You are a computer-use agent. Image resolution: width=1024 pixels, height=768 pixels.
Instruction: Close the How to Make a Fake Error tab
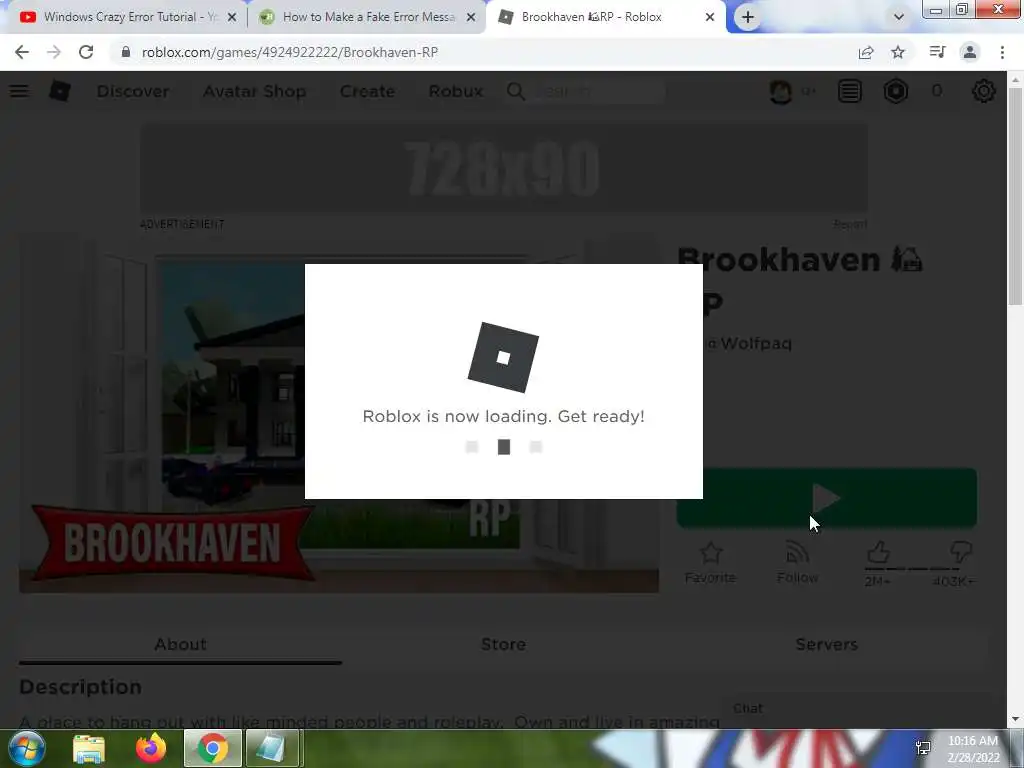(470, 18)
